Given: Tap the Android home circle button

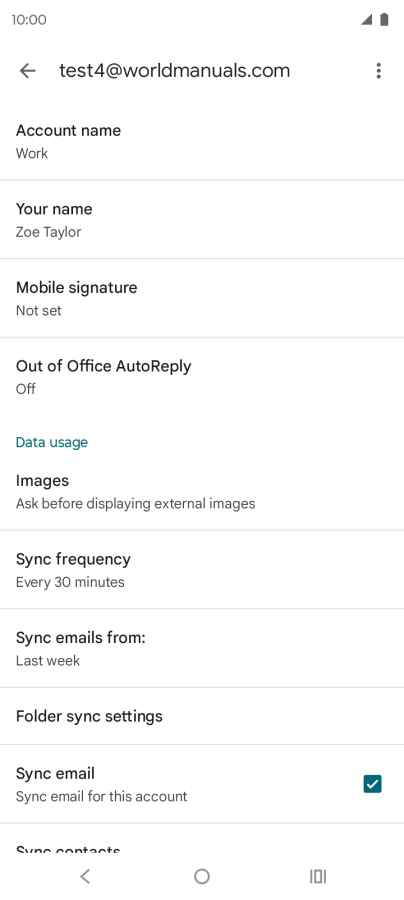Looking at the screenshot, I should coord(202,876).
